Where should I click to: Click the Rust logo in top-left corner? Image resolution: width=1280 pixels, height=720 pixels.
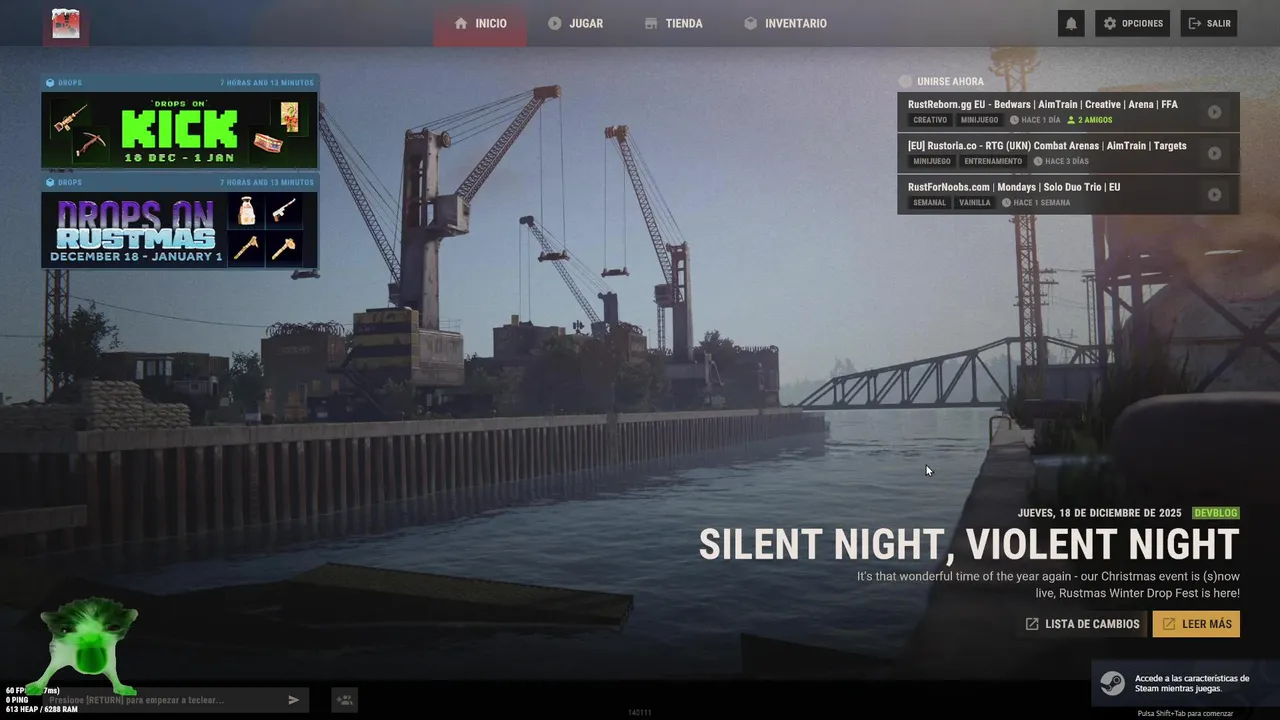point(66,23)
